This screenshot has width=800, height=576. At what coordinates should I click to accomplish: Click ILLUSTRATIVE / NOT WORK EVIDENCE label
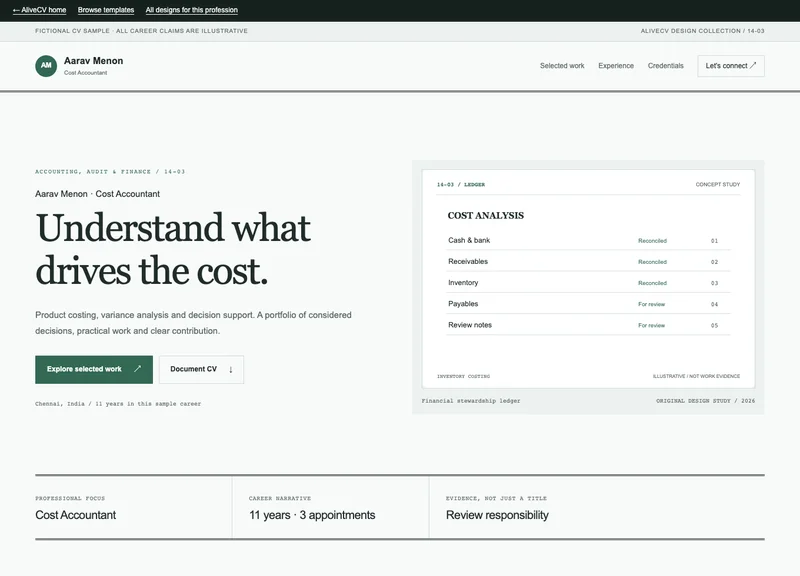pyautogui.click(x=696, y=377)
